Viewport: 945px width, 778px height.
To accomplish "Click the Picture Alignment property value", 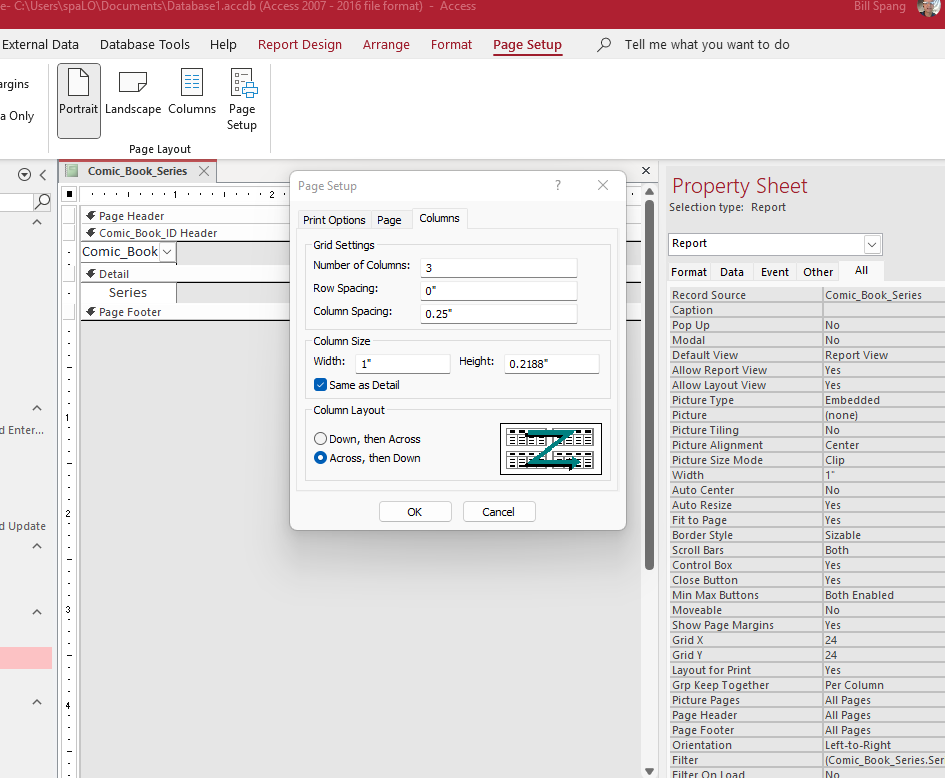I will 884,445.
